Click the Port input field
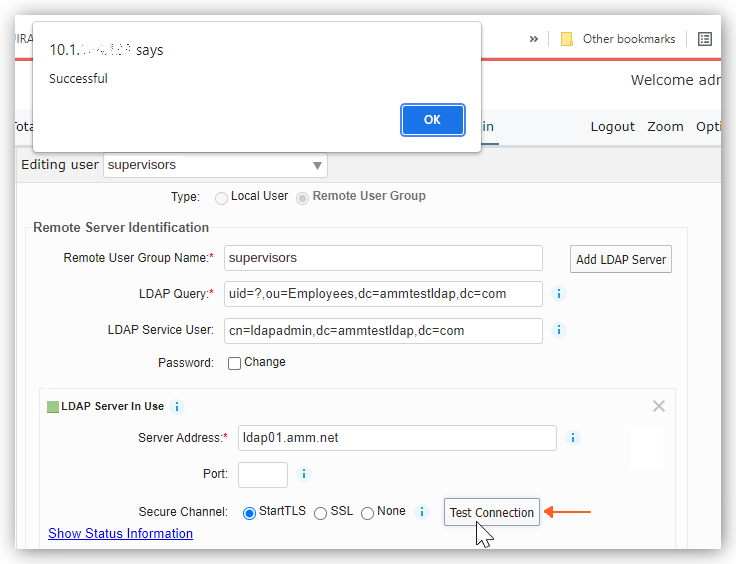Image resolution: width=736 pixels, height=564 pixels. 263,475
